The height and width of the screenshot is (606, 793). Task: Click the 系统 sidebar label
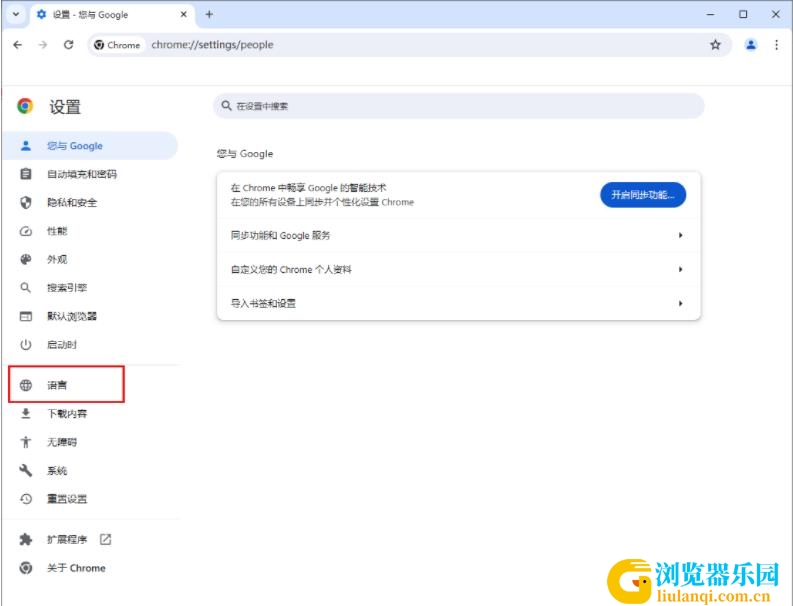click(57, 470)
